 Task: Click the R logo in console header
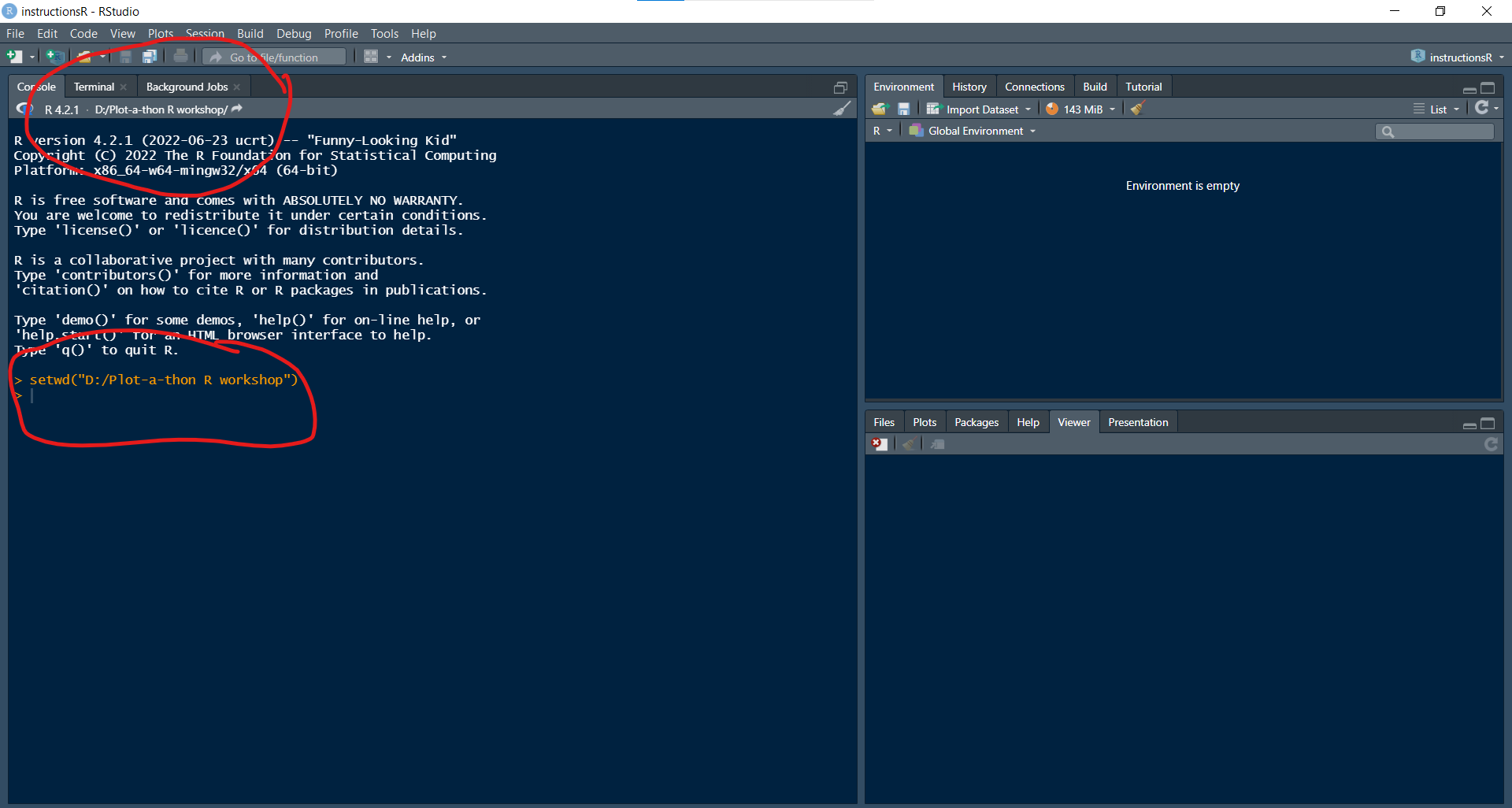25,109
